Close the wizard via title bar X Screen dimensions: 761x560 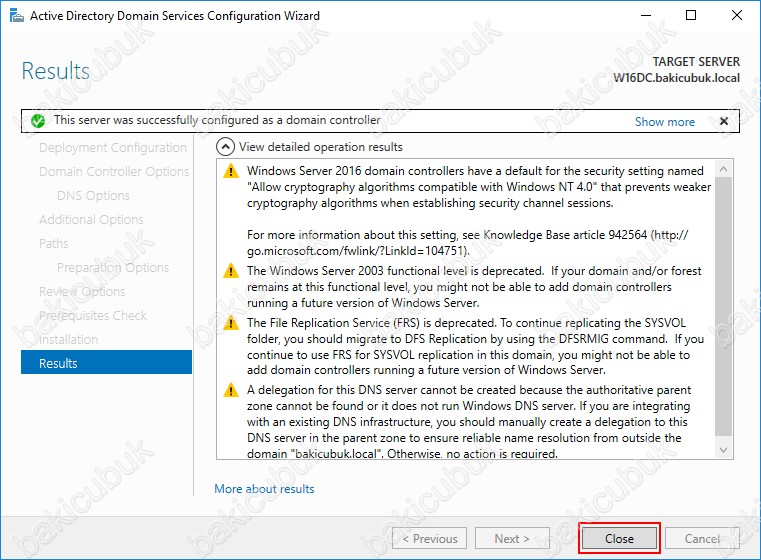[736, 16]
